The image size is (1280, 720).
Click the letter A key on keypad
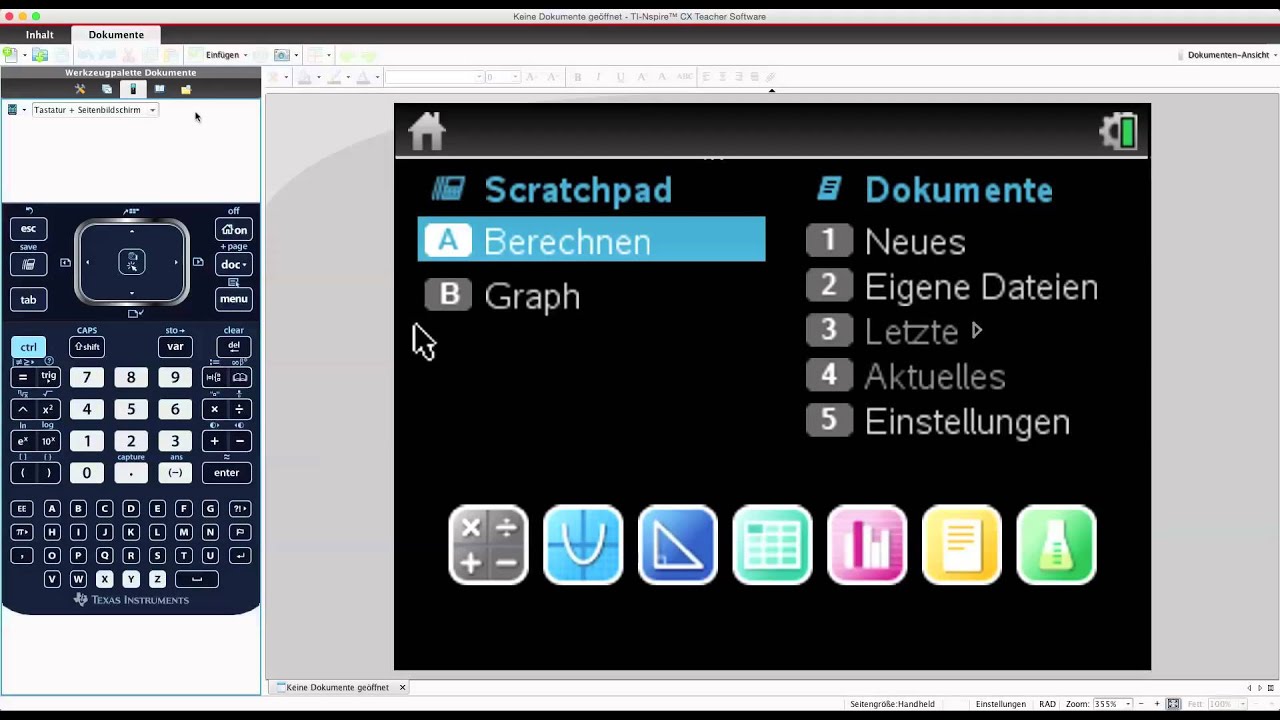(52, 508)
